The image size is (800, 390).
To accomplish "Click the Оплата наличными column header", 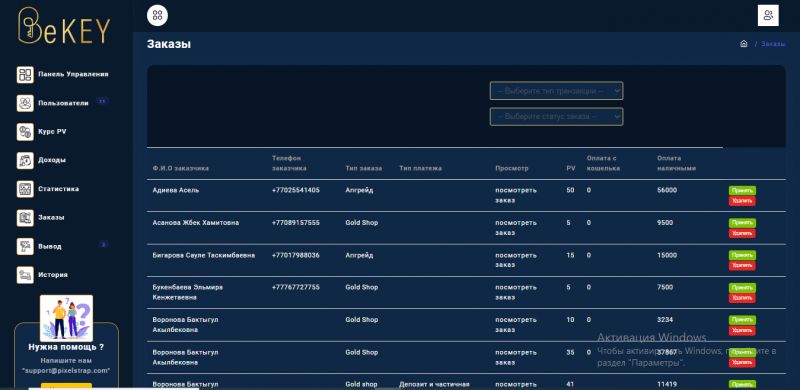I will point(677,163).
